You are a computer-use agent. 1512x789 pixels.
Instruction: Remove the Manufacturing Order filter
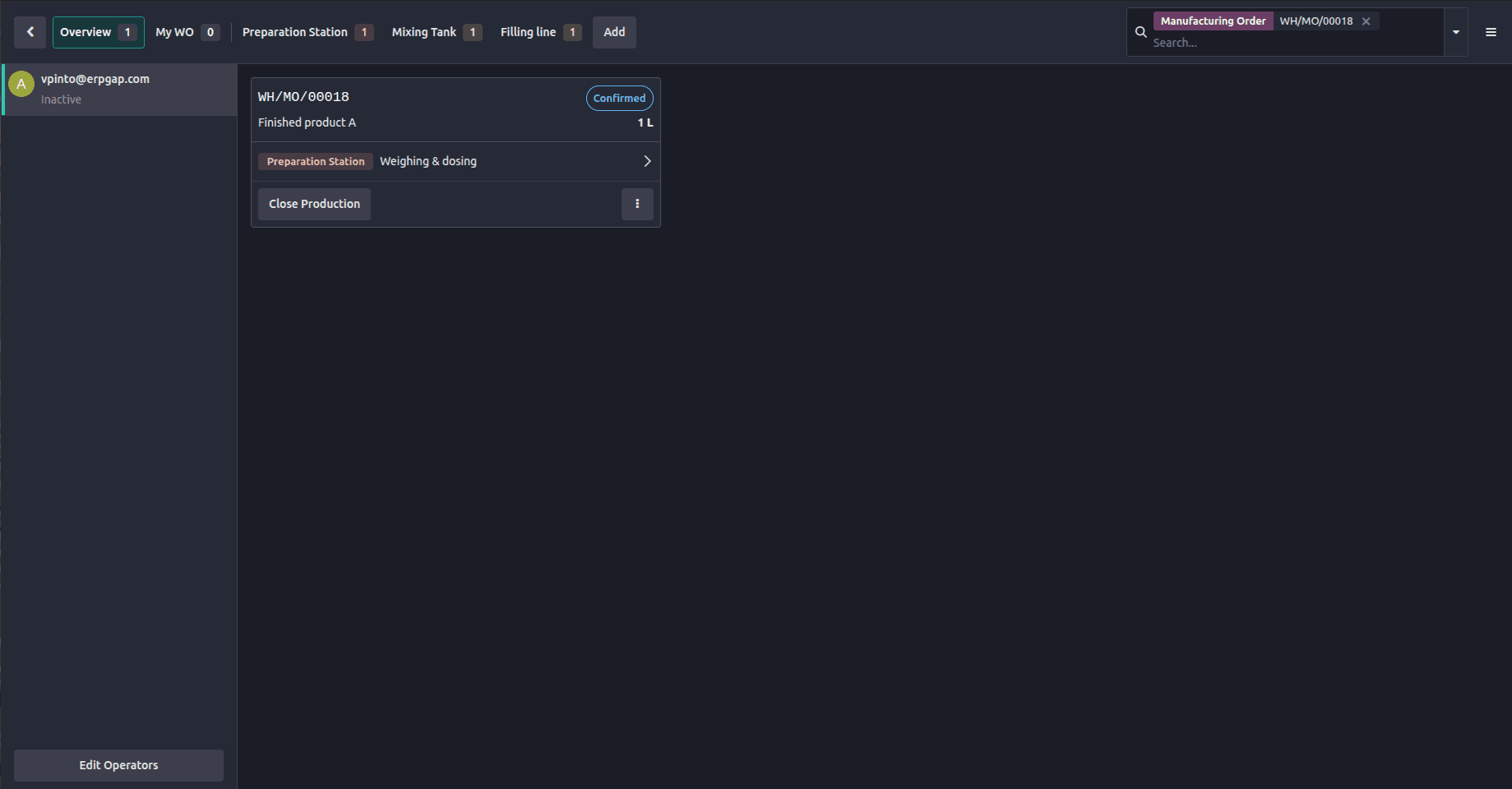pos(1366,21)
